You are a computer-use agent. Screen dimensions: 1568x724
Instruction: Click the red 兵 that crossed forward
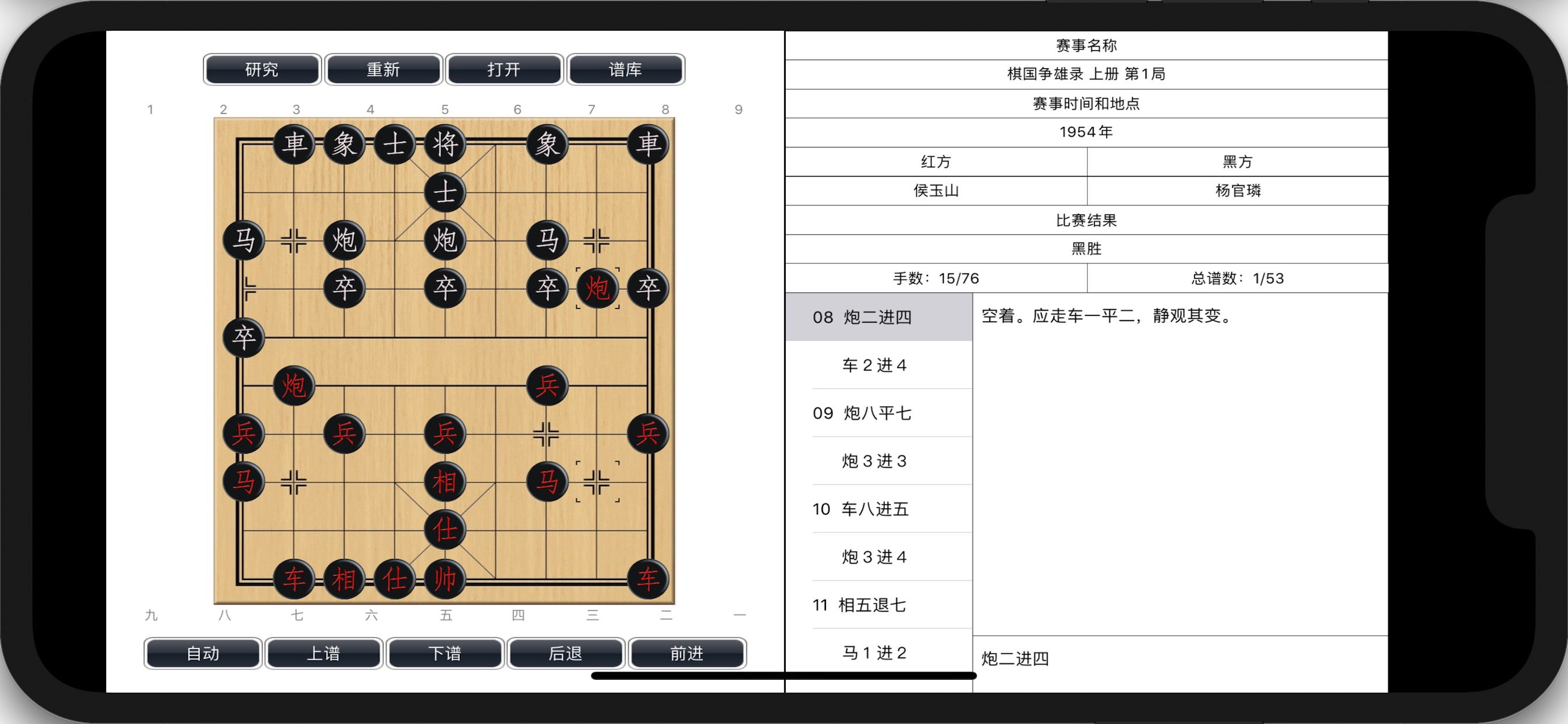[547, 385]
